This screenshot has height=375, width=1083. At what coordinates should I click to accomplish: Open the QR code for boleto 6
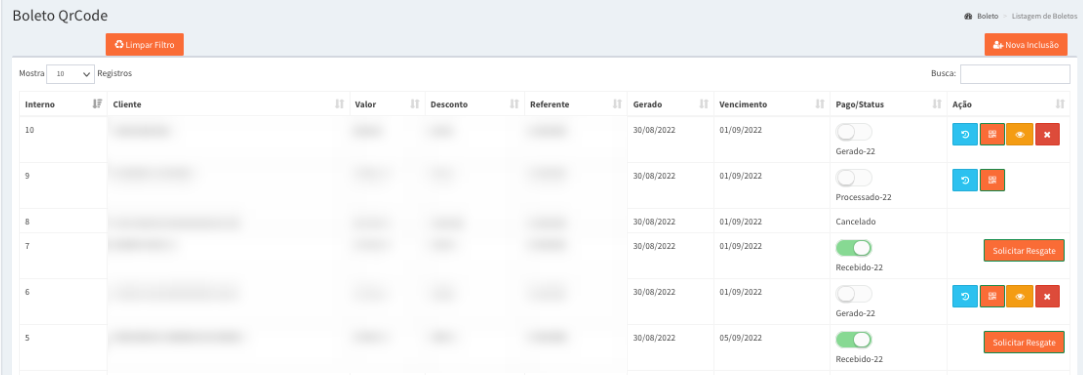(x=992, y=296)
